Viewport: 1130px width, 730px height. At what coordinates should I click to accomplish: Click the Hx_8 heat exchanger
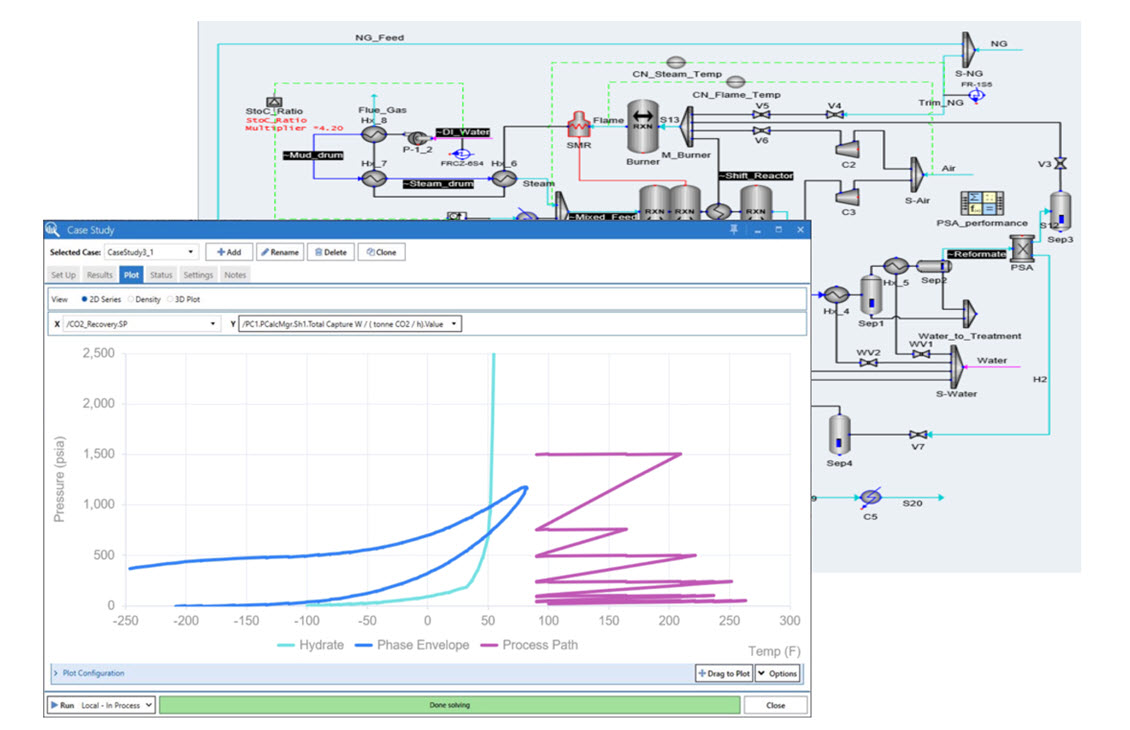point(374,134)
